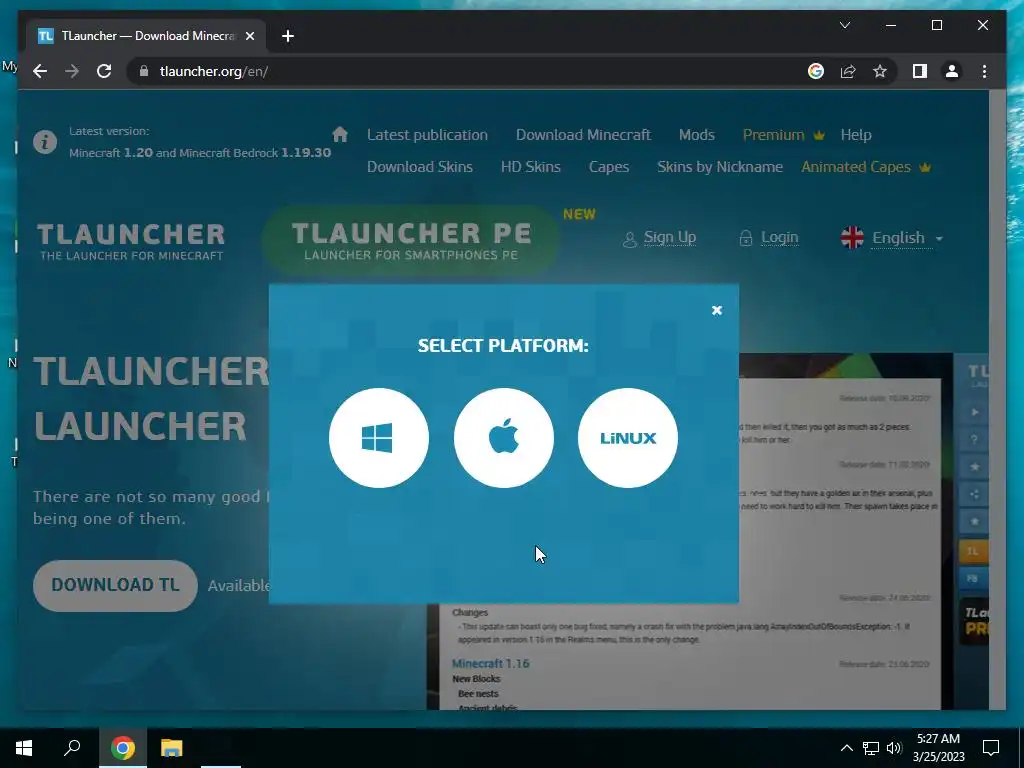Open the tab search chevron
The height and width of the screenshot is (768, 1024).
(844, 25)
